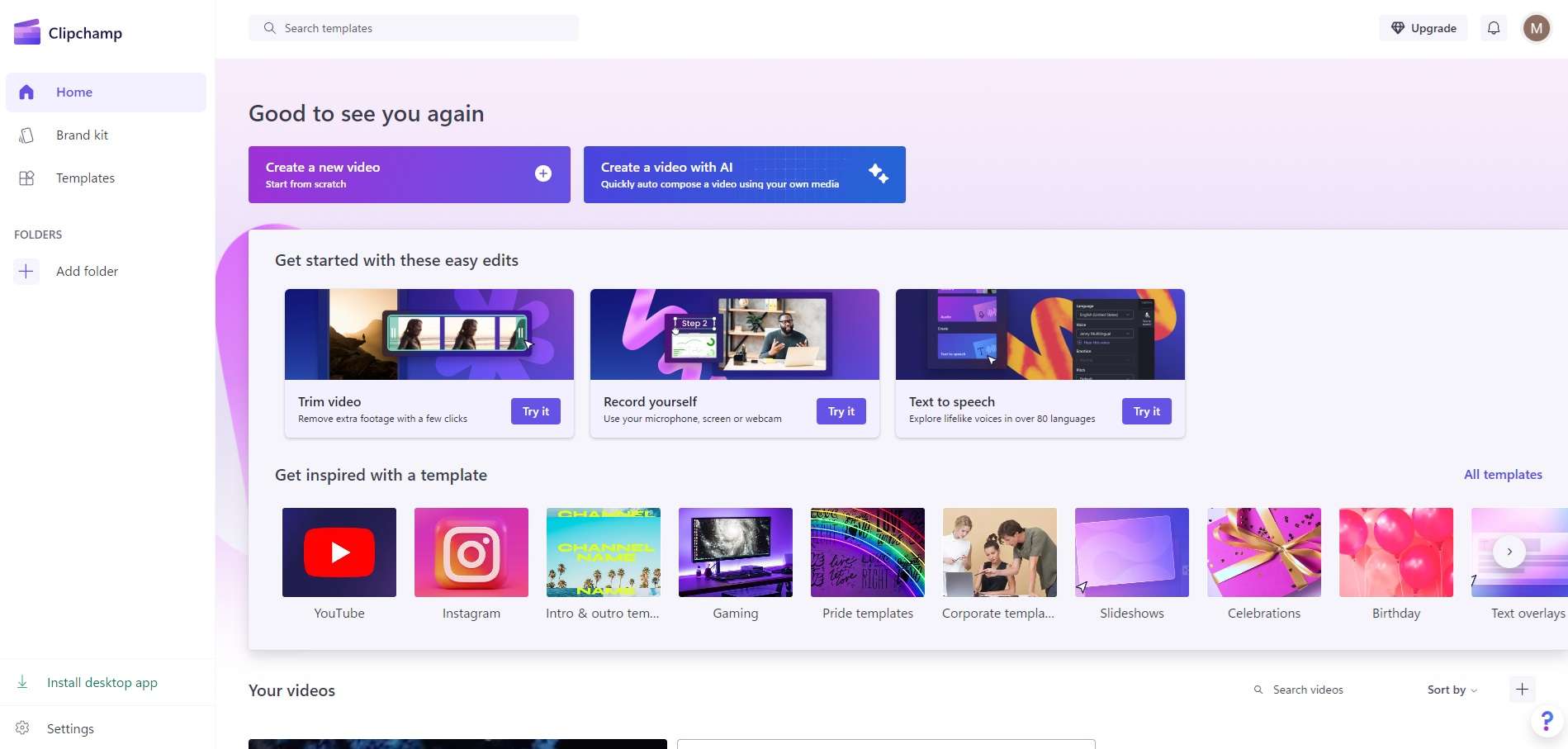Open the help question mark button
Viewport: 1568px width, 749px height.
pos(1547,721)
